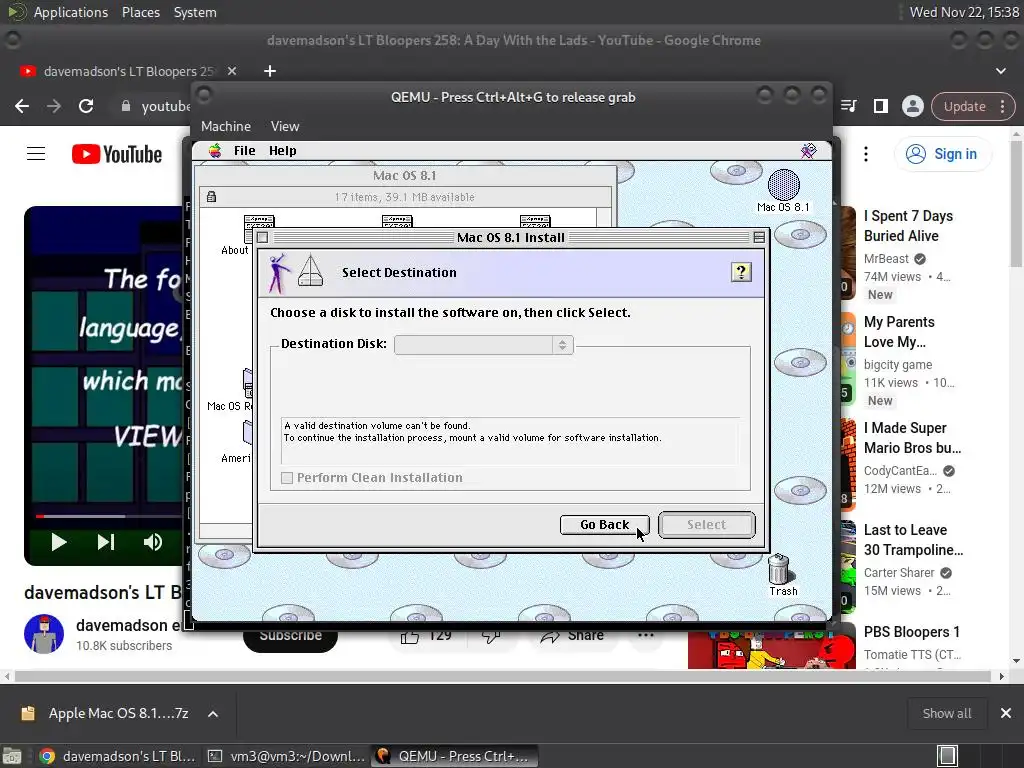Image resolution: width=1024 pixels, height=768 pixels.
Task: Play the YouTube video
Action: point(59,542)
